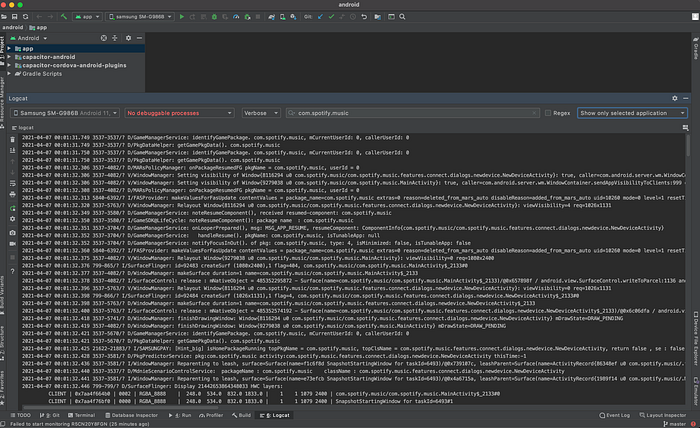Click the Restart logcat green arrow icon

click(x=12, y=208)
